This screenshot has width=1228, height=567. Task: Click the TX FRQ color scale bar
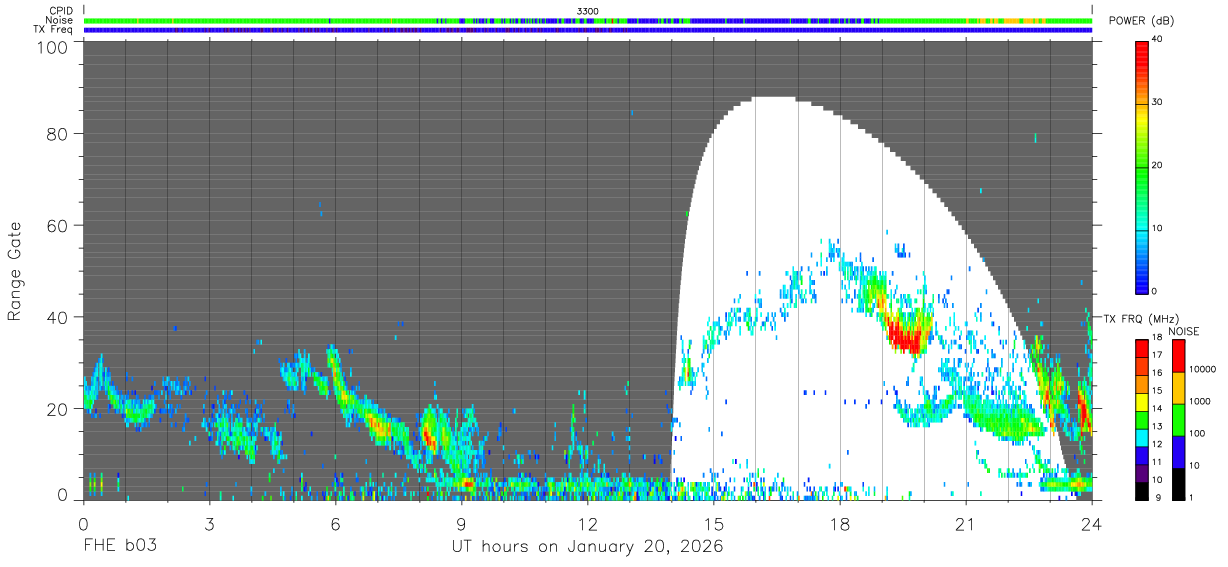tap(1142, 419)
